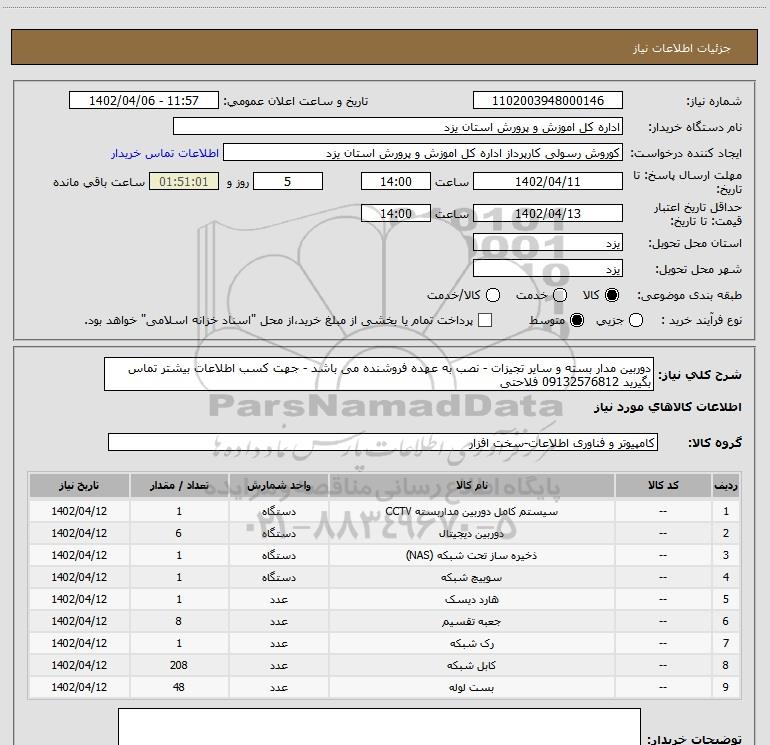770x745 pixels.
Task: Choose the کالا/خدمت radio option
Action: click(493, 295)
